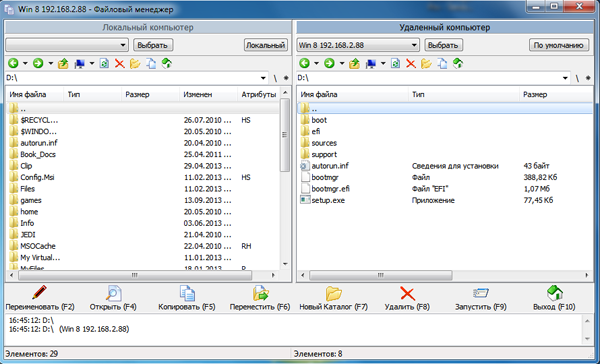Go forward in local computer pane
The width and height of the screenshot is (600, 364).
point(38,63)
